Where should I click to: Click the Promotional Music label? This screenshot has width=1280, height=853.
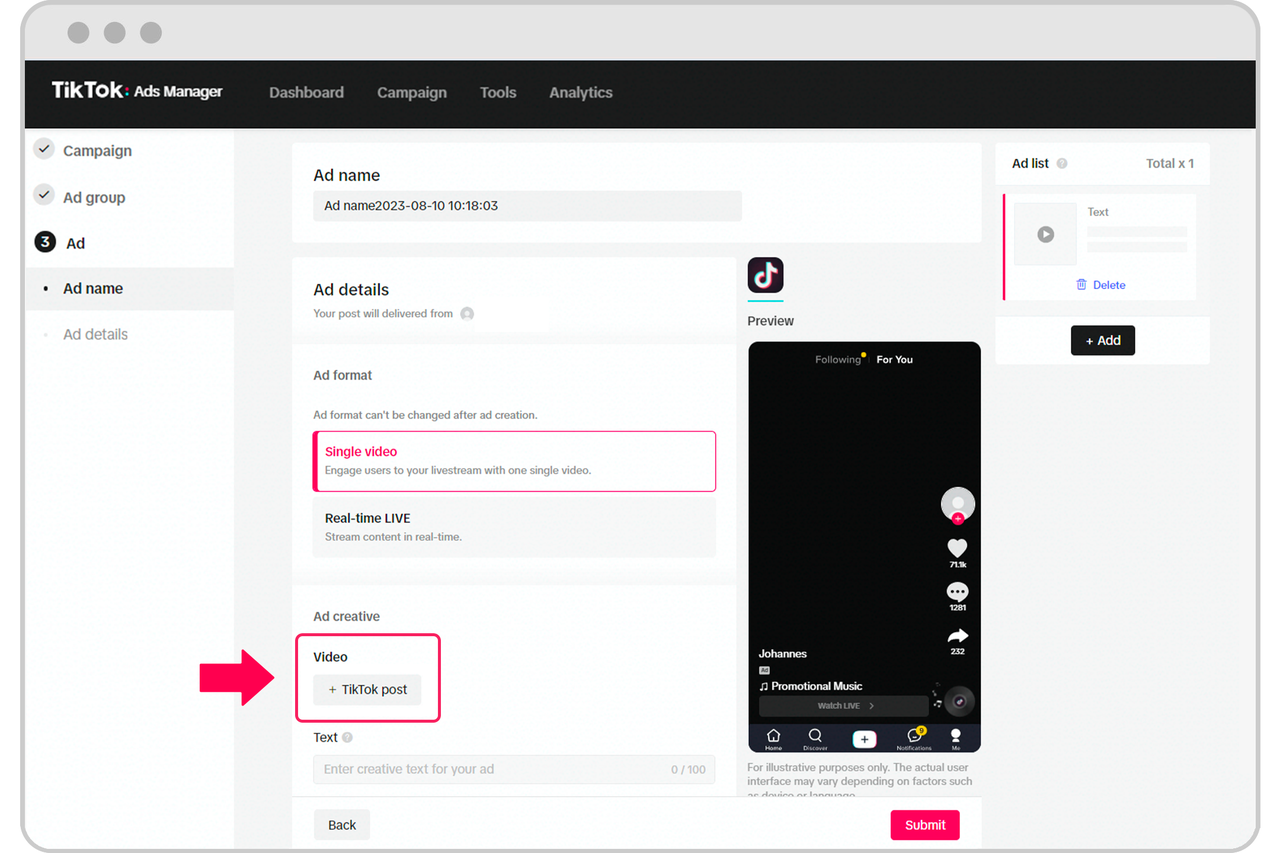811,686
